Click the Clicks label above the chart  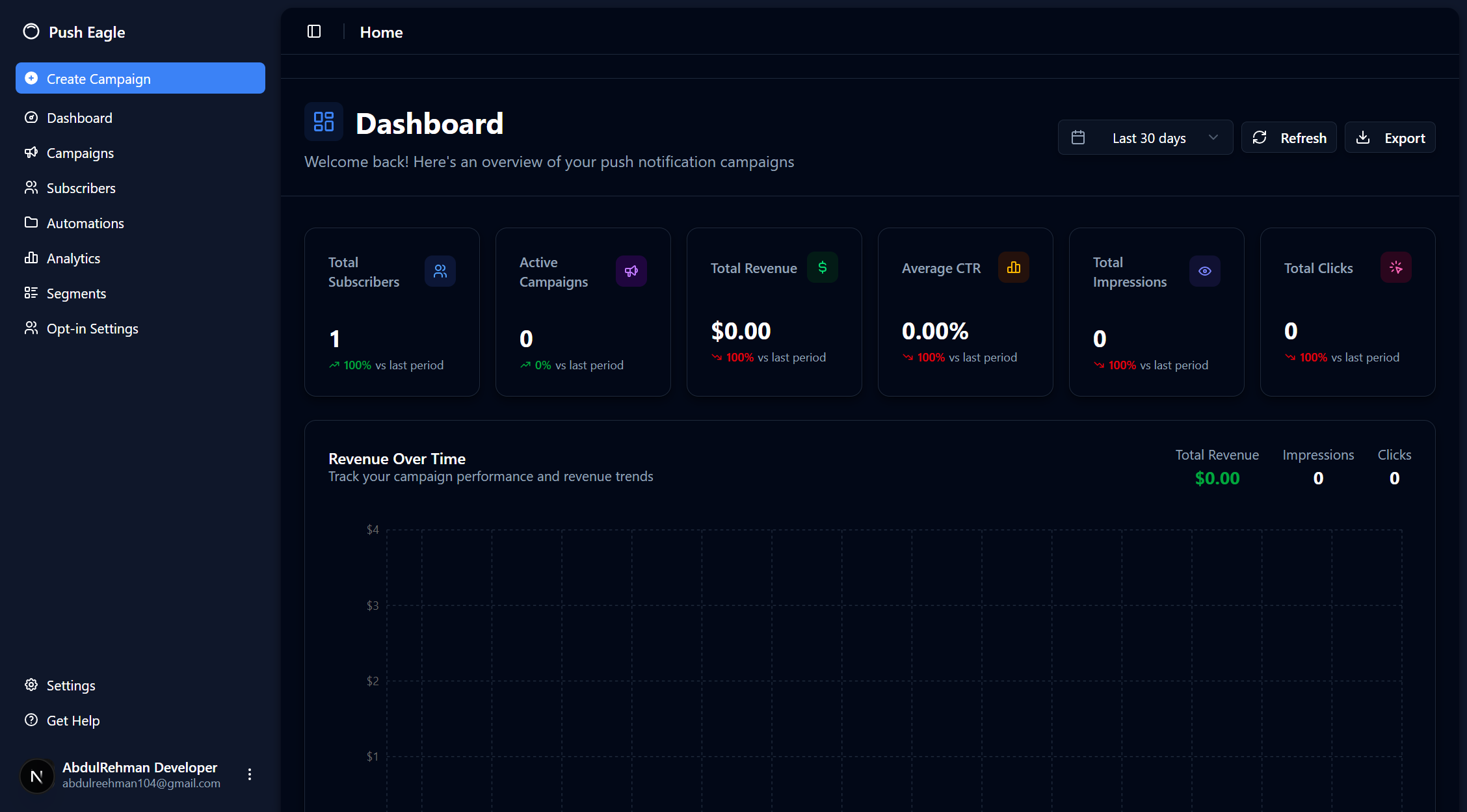tap(1394, 454)
